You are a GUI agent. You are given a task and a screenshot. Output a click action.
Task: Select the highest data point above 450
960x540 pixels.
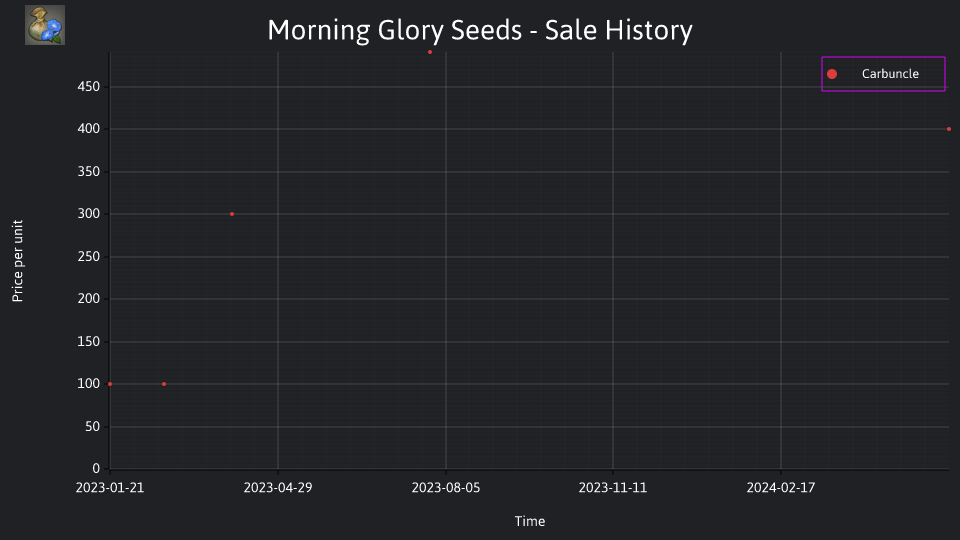coord(430,52)
